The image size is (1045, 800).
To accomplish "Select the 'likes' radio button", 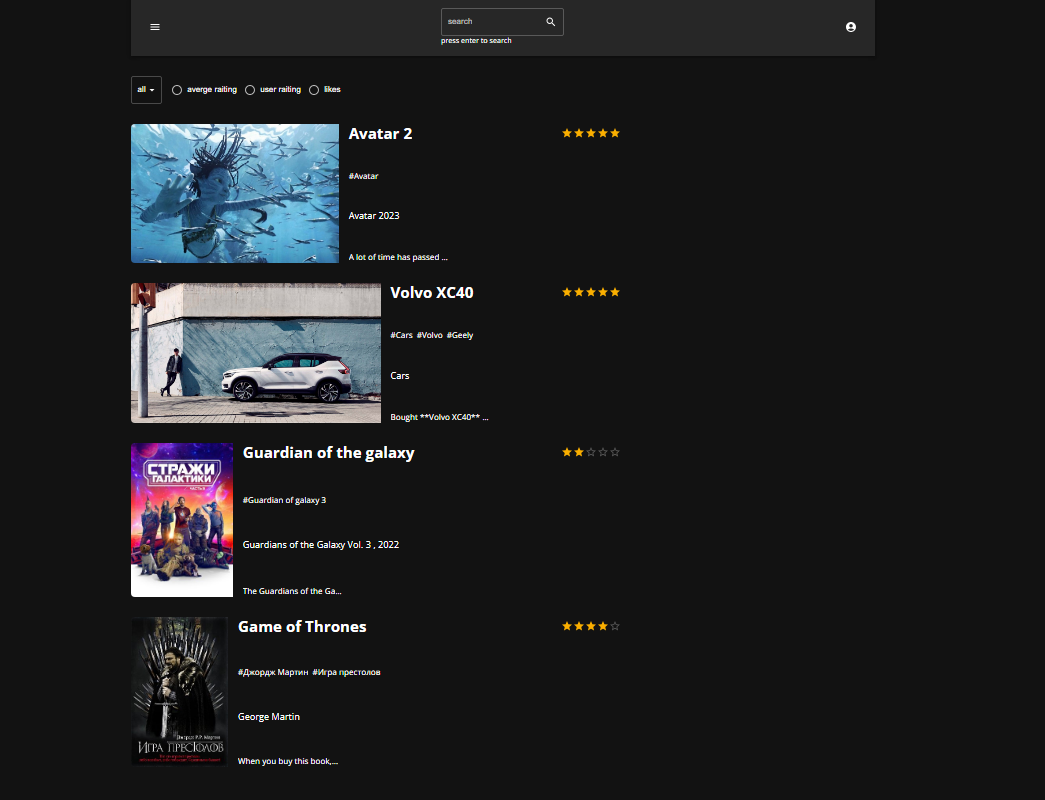I will [314, 90].
